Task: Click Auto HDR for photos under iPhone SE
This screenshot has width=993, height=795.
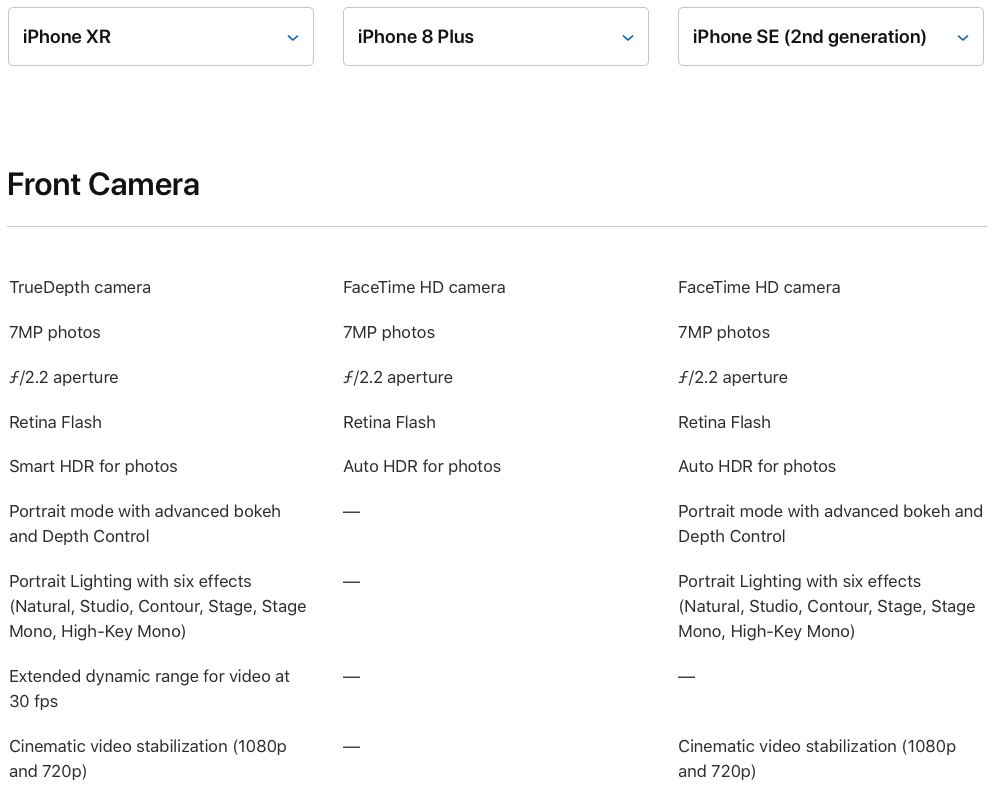Action: pyautogui.click(x=757, y=467)
